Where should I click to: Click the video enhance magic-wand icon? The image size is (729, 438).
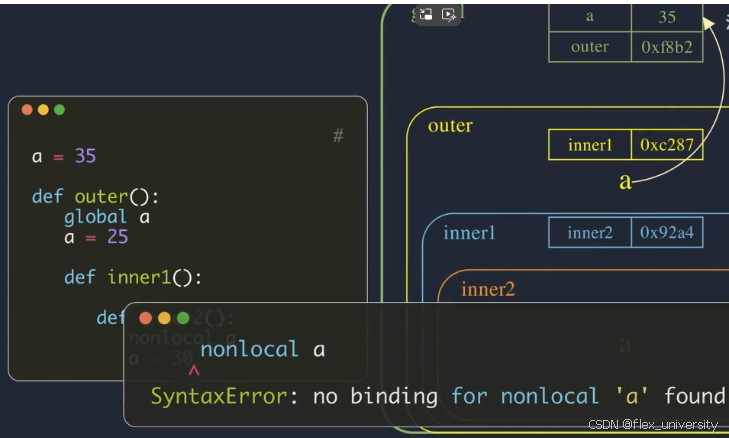point(449,15)
